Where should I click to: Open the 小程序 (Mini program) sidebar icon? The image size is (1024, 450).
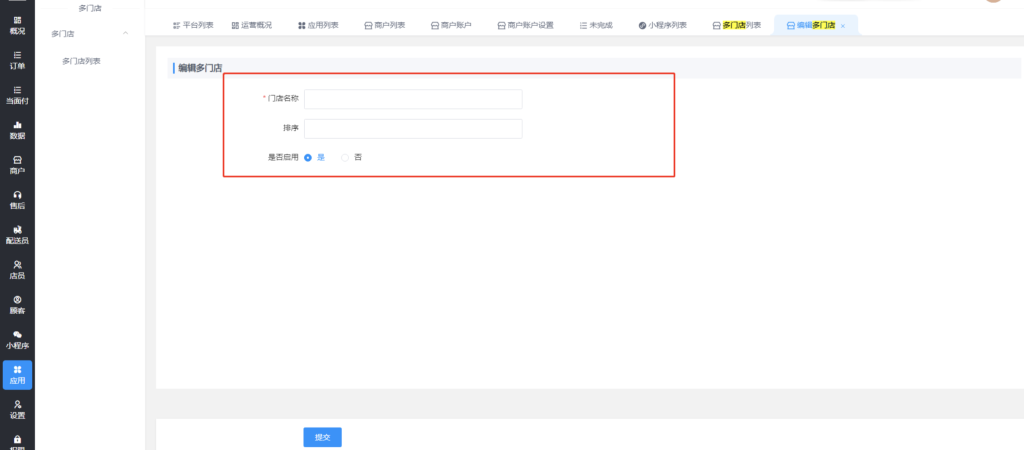pyautogui.click(x=17, y=339)
